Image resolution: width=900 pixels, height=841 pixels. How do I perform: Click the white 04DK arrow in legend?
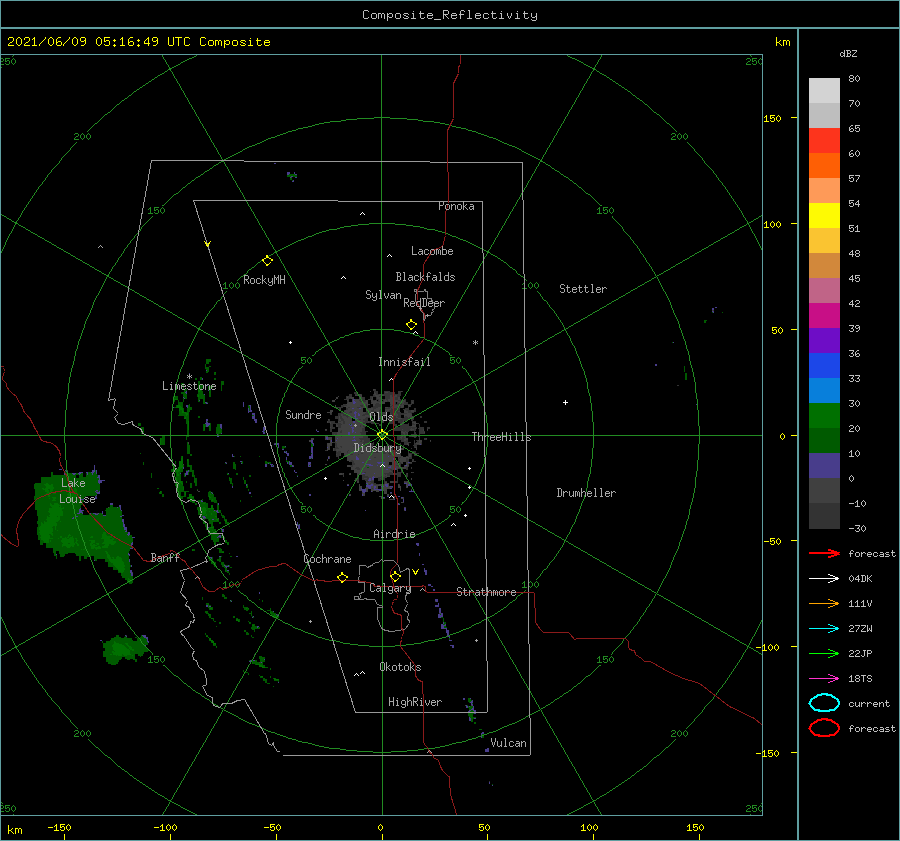click(824, 578)
